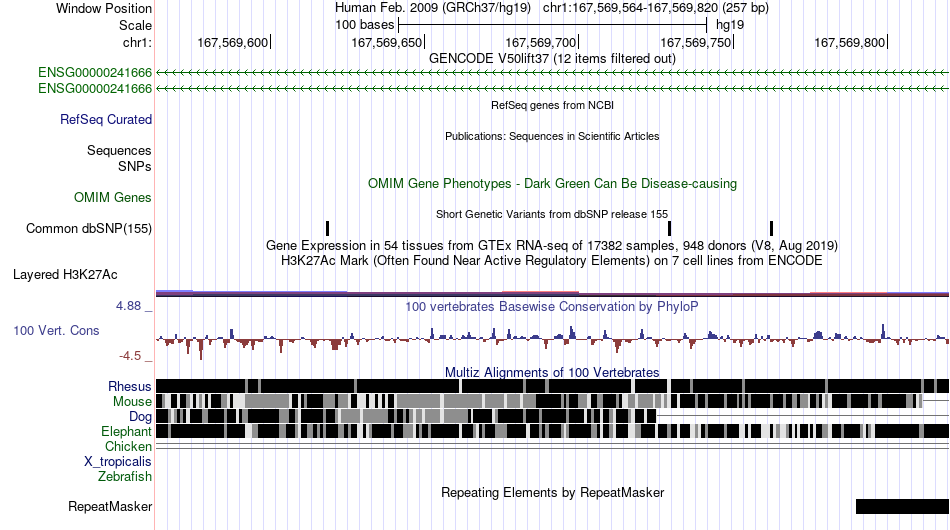
Task: Click the RepeatMasker track label
Action: pyautogui.click(x=110, y=506)
